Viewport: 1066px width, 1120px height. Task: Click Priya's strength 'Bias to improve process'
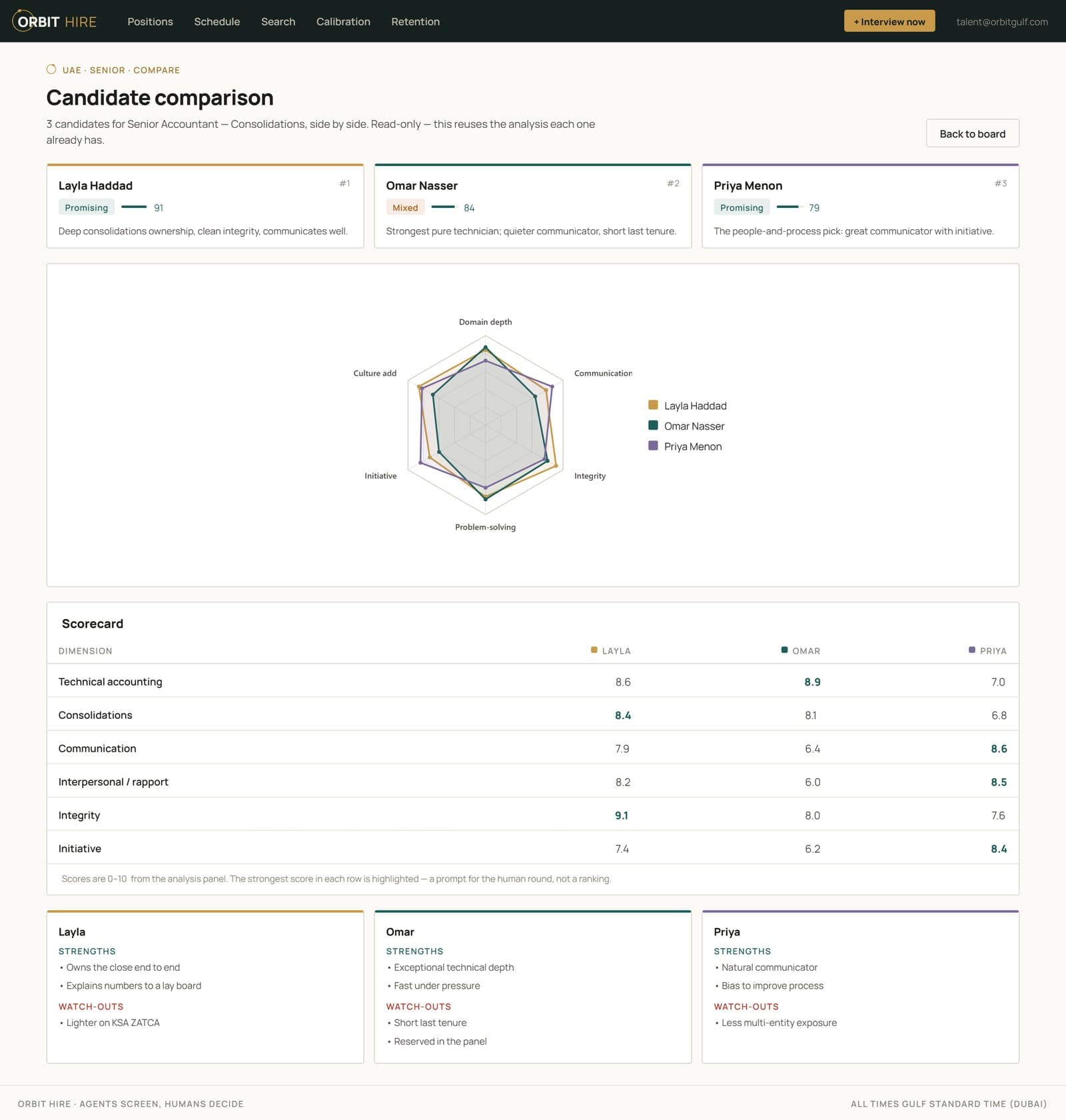click(x=772, y=985)
